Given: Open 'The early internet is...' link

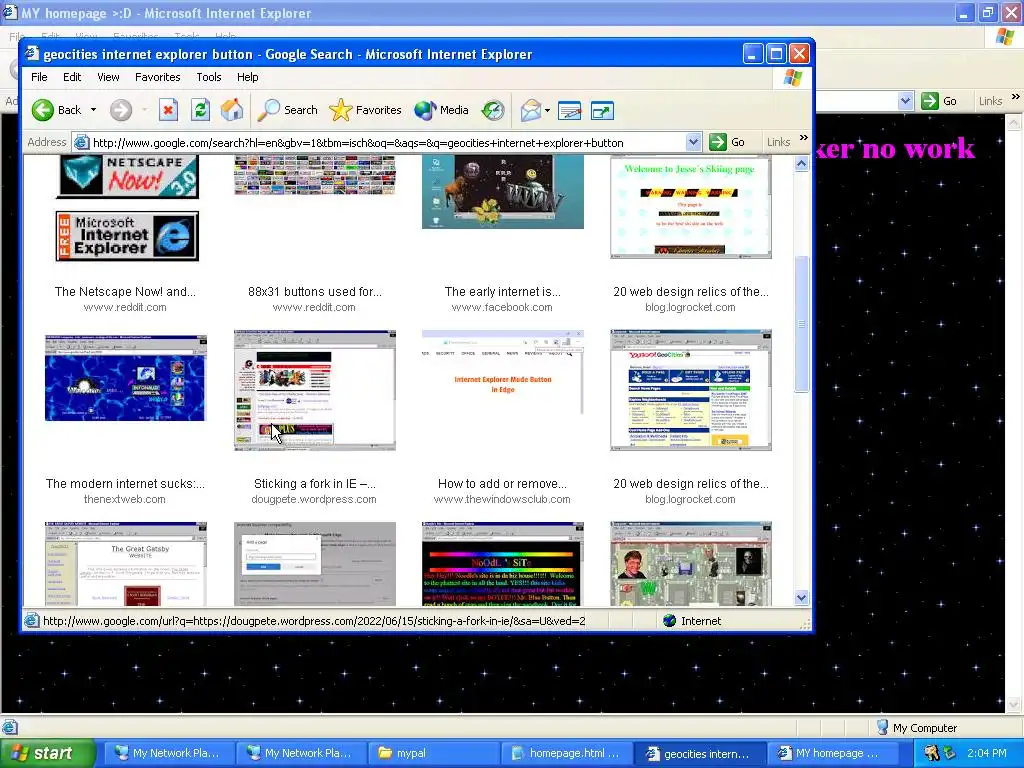Looking at the screenshot, I should pos(502,292).
